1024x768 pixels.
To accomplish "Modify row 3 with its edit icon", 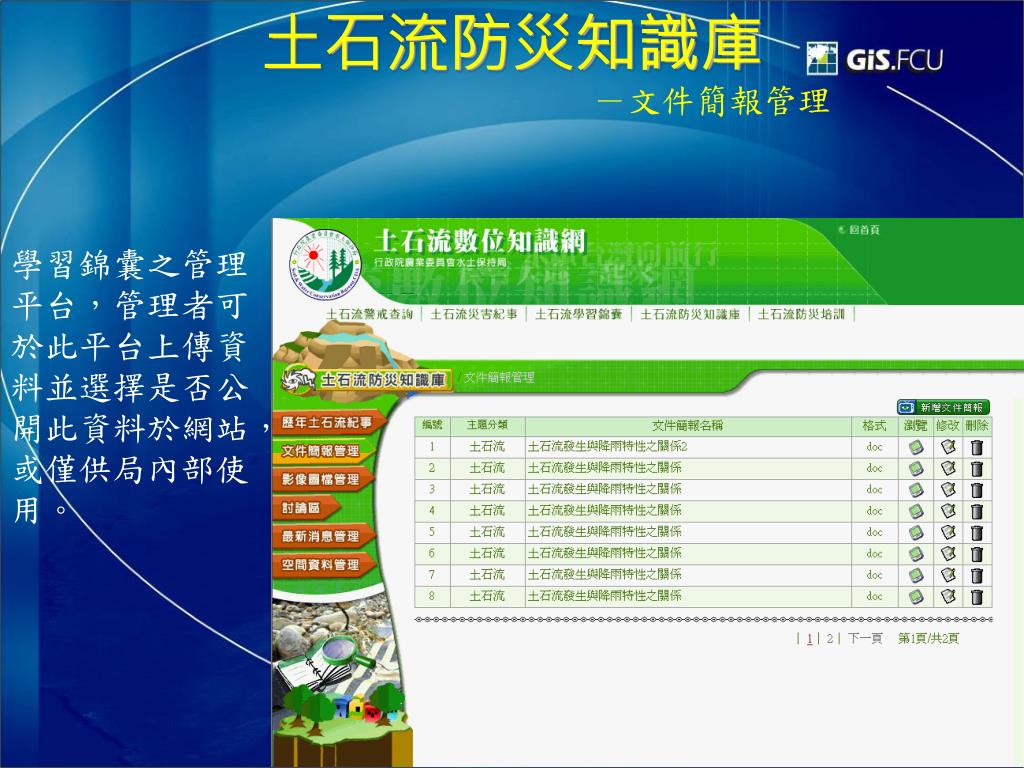I will pyautogui.click(x=948, y=490).
